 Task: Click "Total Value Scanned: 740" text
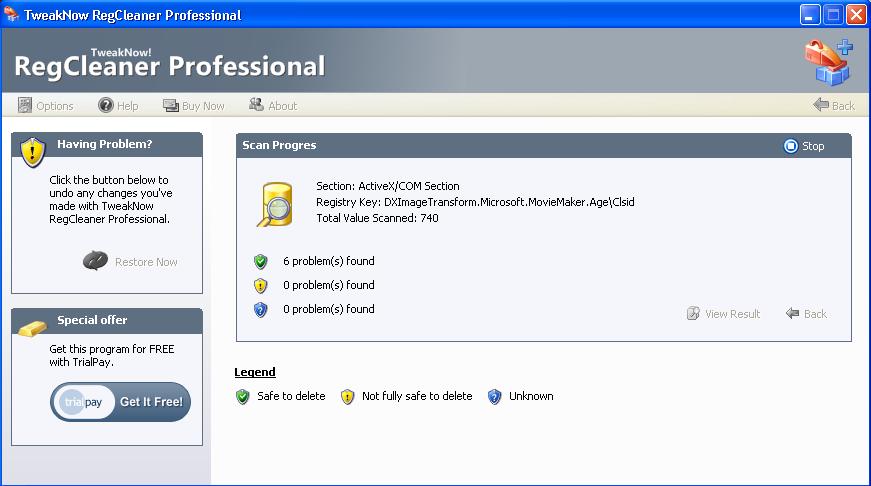coord(377,218)
